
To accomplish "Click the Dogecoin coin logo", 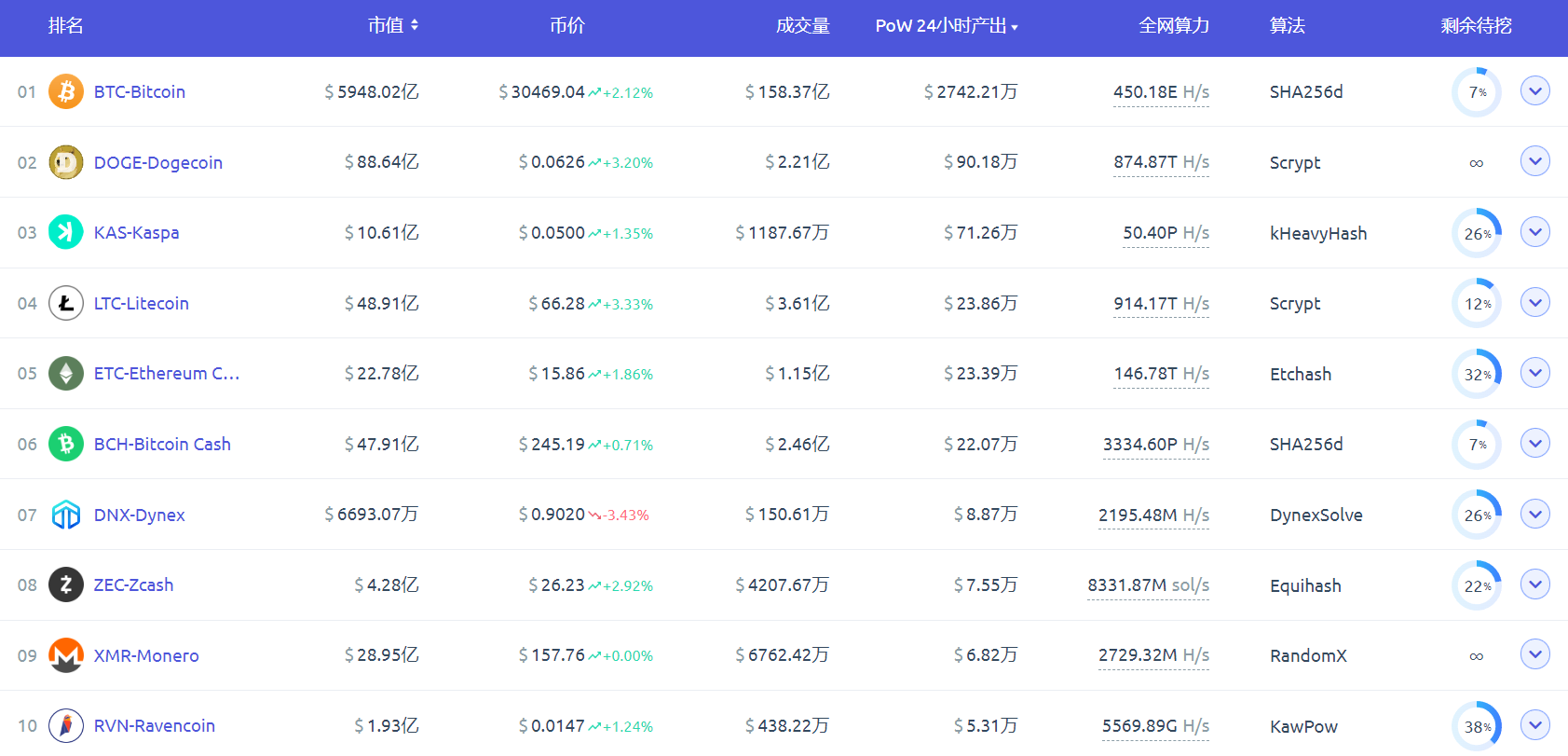I will pyautogui.click(x=66, y=162).
